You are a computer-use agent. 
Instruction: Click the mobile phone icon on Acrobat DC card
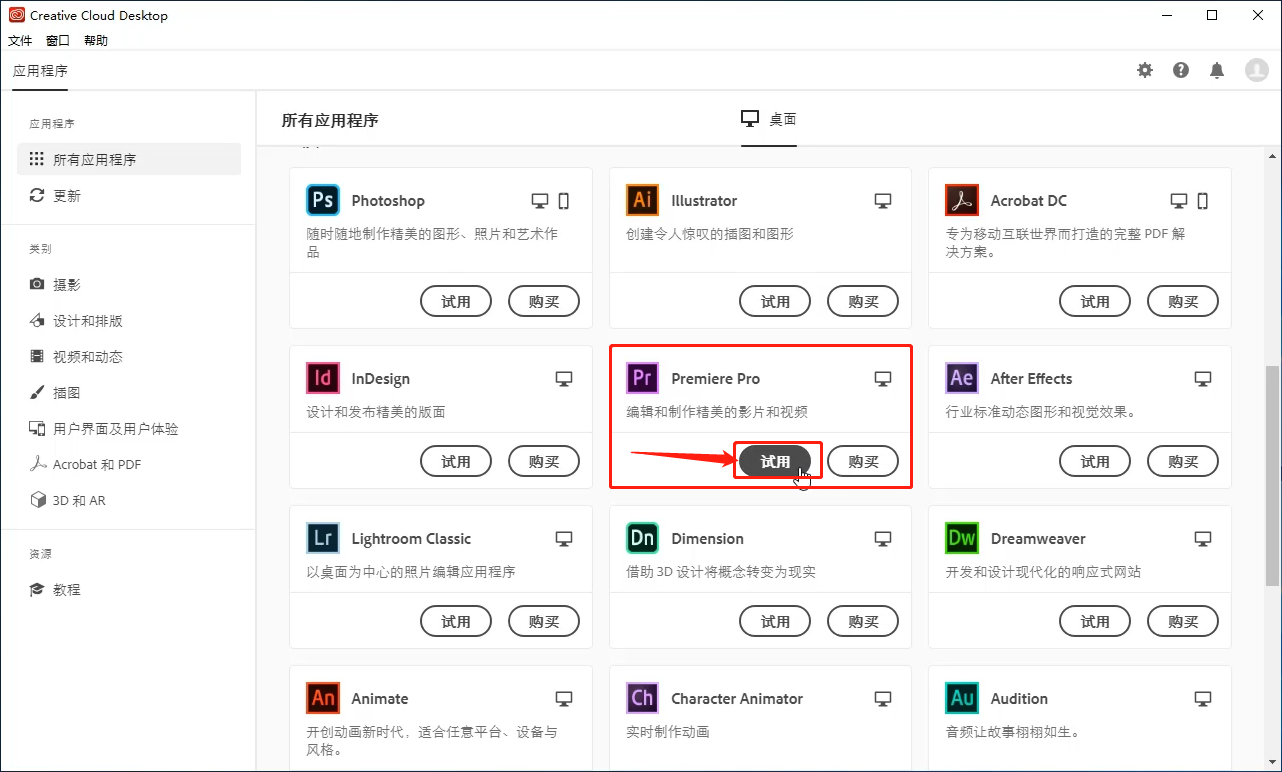coord(1202,201)
